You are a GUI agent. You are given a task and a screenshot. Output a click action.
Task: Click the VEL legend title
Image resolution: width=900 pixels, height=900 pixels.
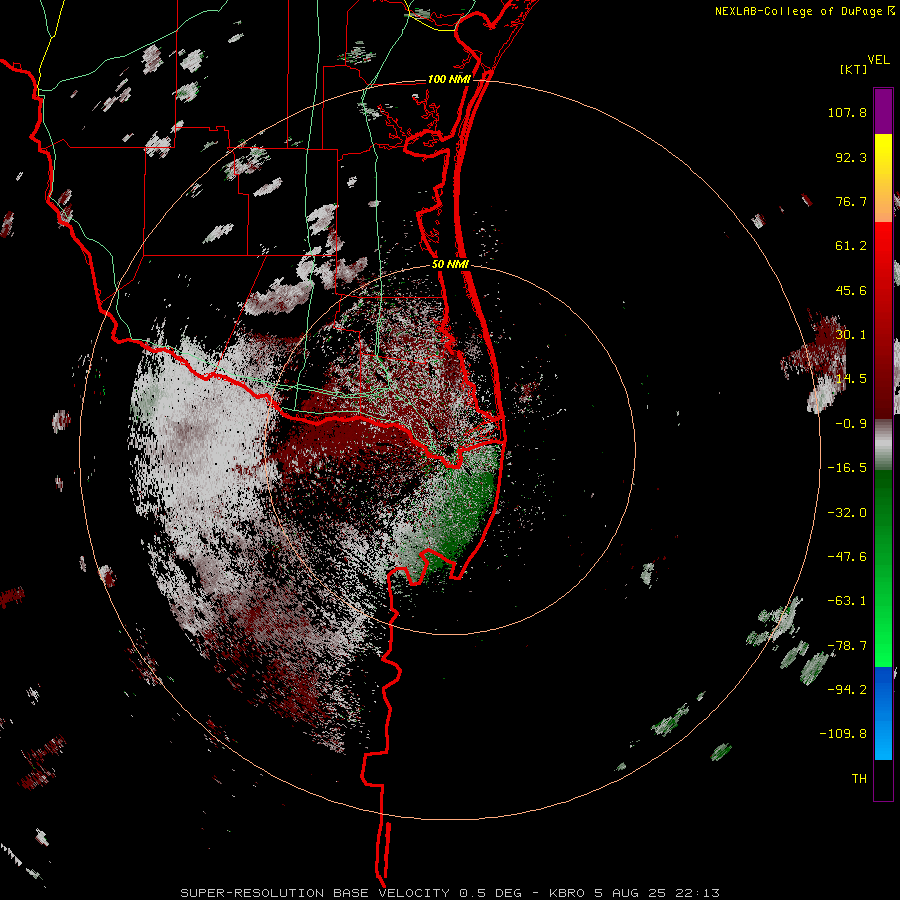(878, 60)
